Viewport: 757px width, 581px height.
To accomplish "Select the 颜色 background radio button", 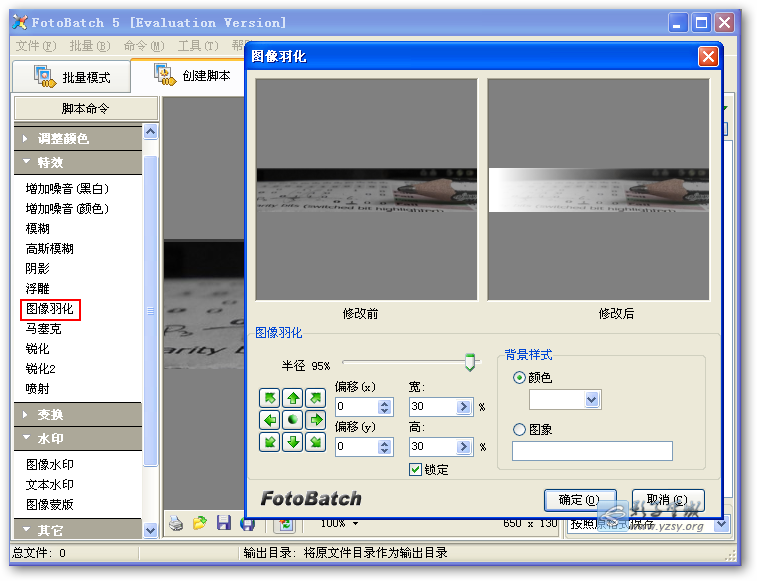I will [x=519, y=377].
